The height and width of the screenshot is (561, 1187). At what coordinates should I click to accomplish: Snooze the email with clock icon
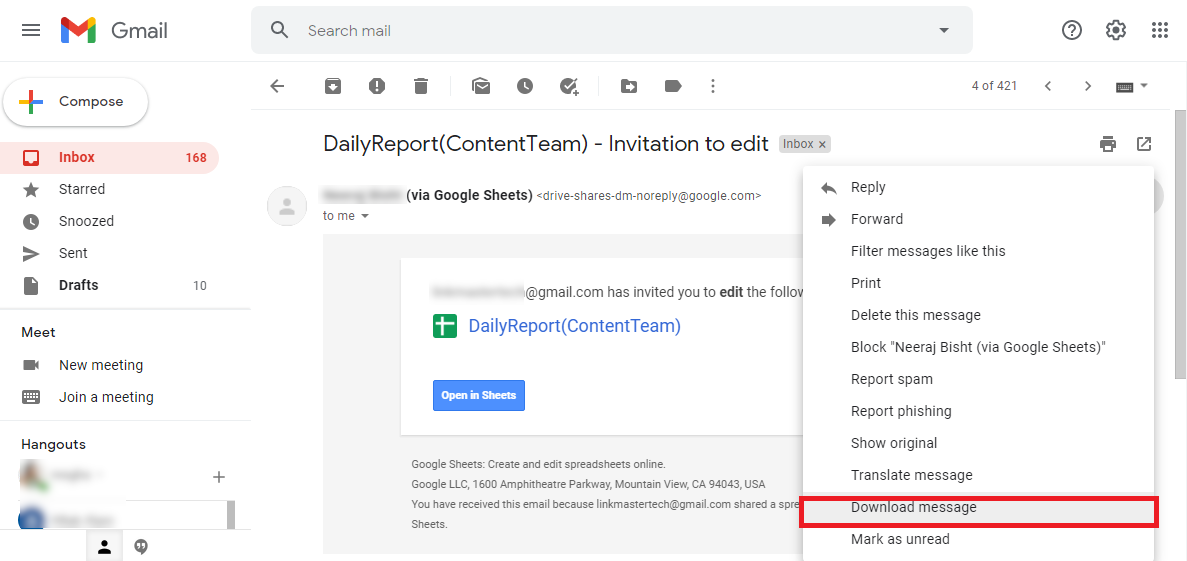[x=525, y=86]
